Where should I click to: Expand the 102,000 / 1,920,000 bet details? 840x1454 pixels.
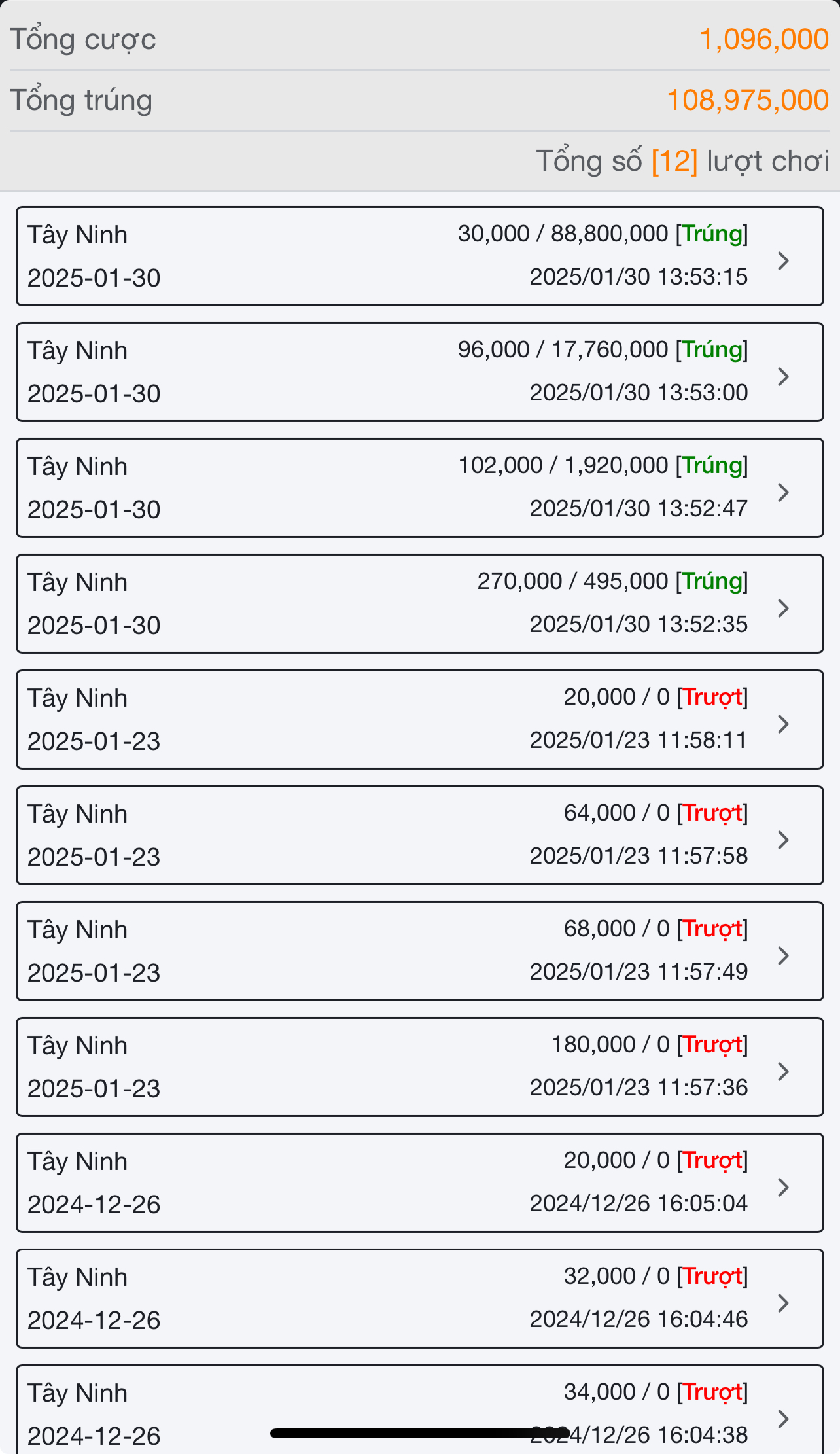[x=783, y=493]
